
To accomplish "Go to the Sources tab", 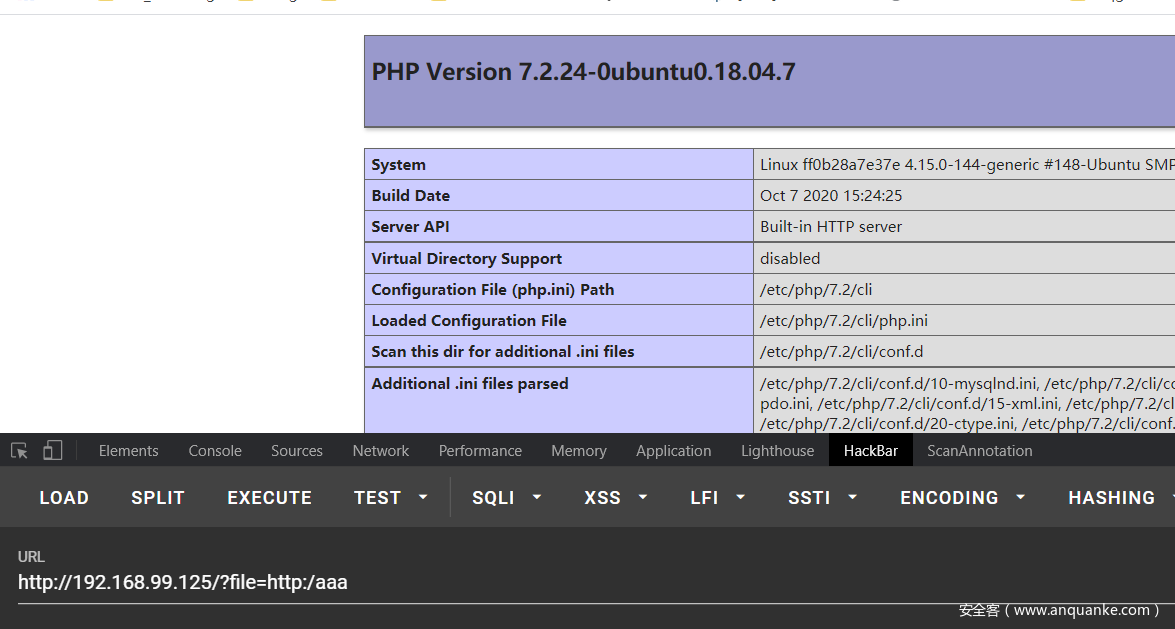I will (x=297, y=451).
